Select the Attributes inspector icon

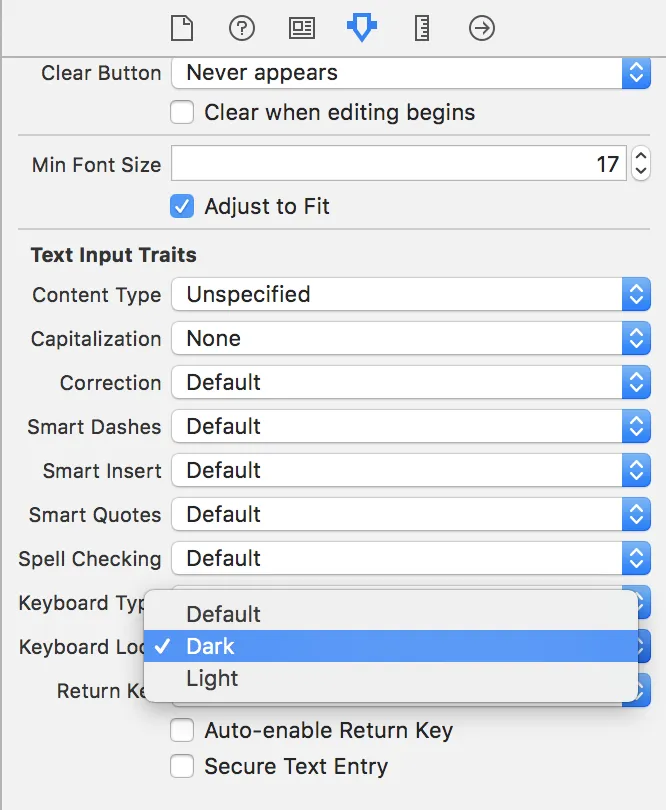tap(361, 29)
